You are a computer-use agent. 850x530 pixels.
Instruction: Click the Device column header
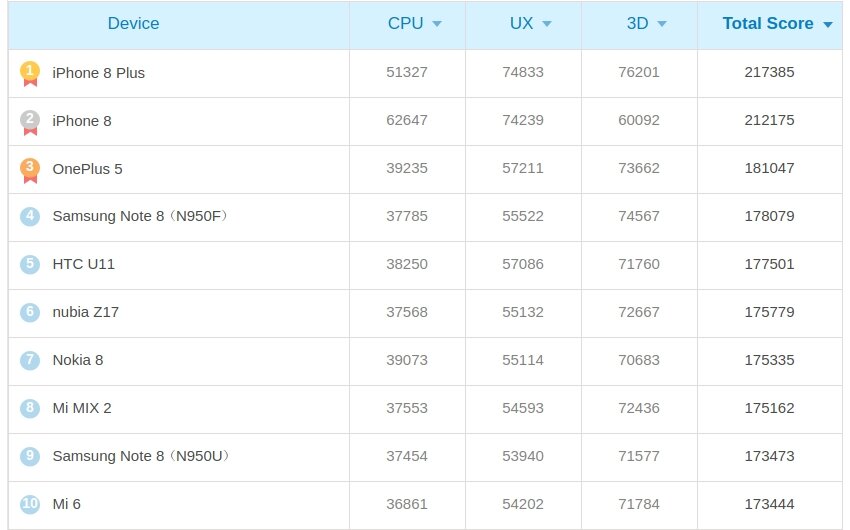coord(133,23)
